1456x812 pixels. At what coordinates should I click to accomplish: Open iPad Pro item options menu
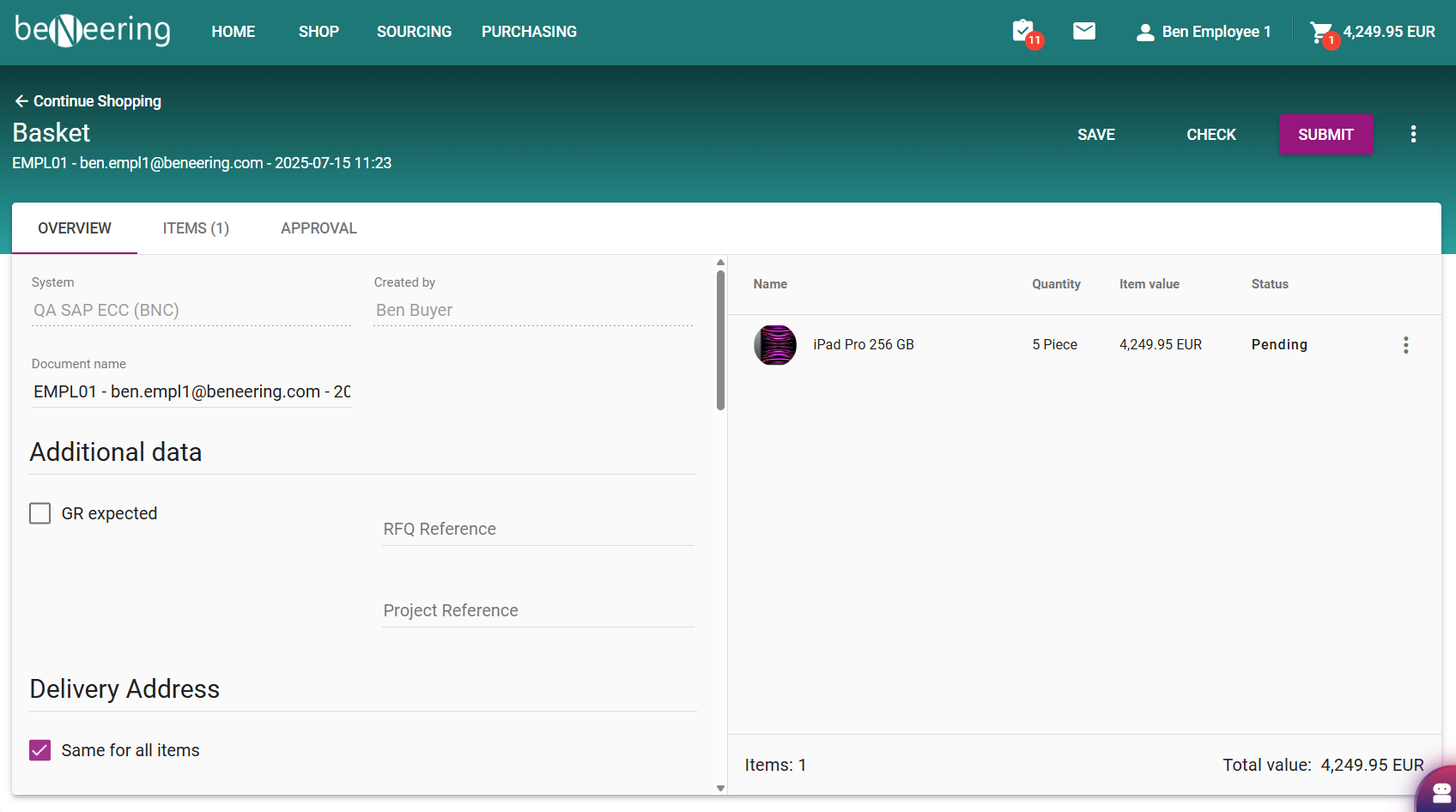click(x=1405, y=345)
